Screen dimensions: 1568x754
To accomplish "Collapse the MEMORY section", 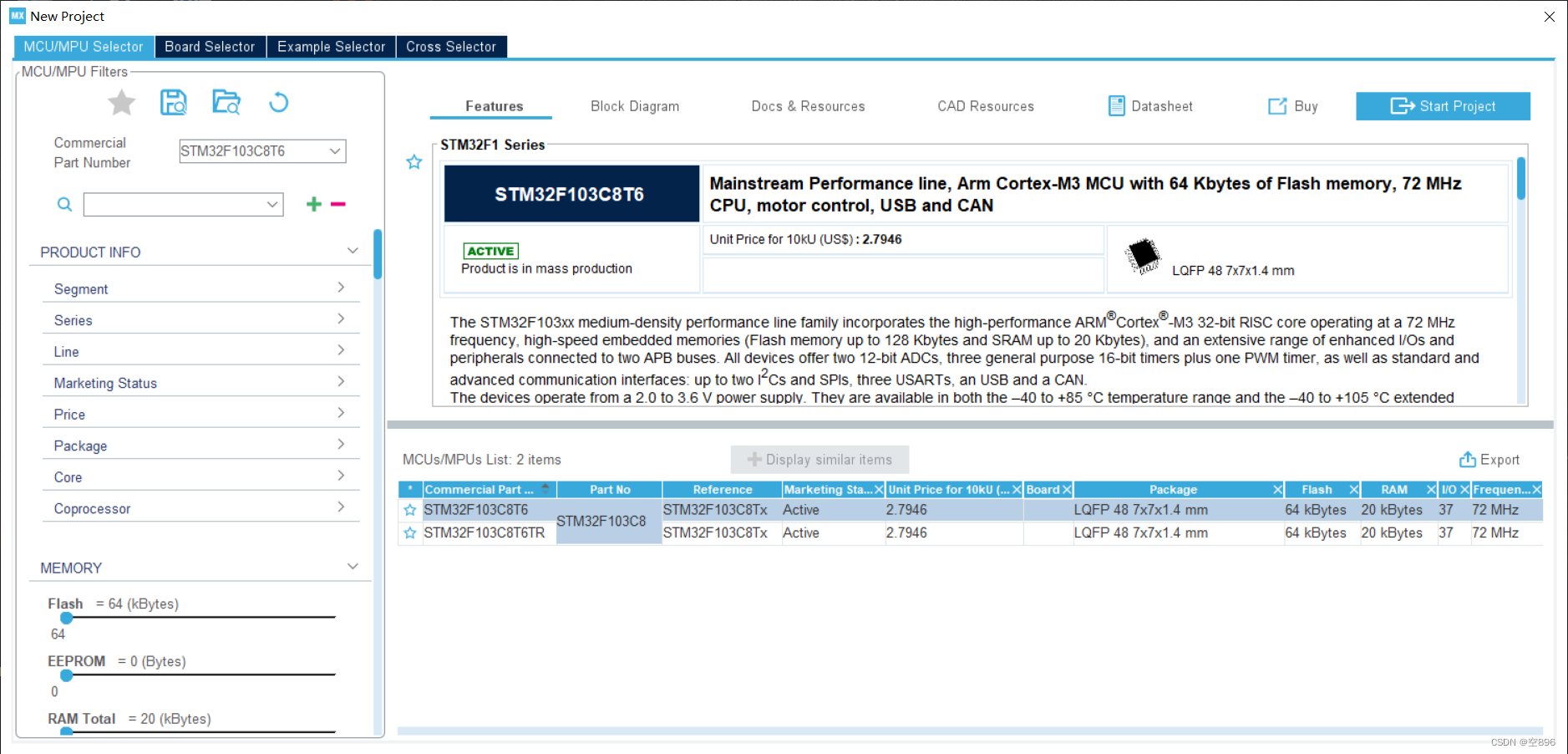I will (353, 567).
